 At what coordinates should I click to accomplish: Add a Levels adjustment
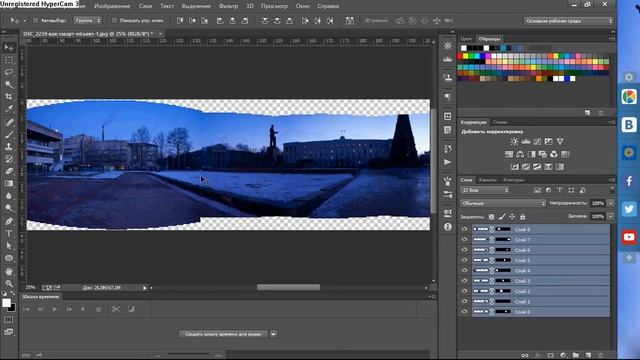tap(526, 141)
